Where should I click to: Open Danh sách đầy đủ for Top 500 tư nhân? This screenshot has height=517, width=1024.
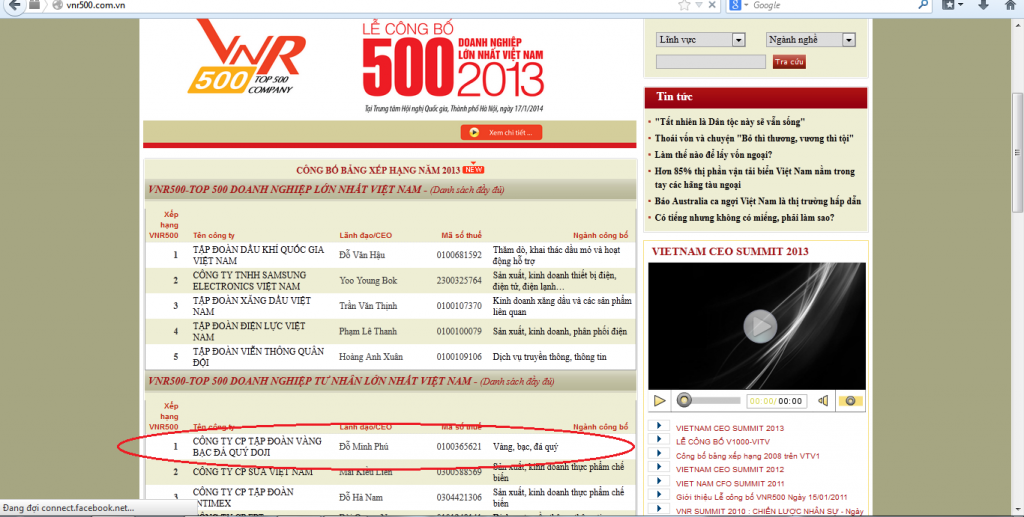point(517,381)
